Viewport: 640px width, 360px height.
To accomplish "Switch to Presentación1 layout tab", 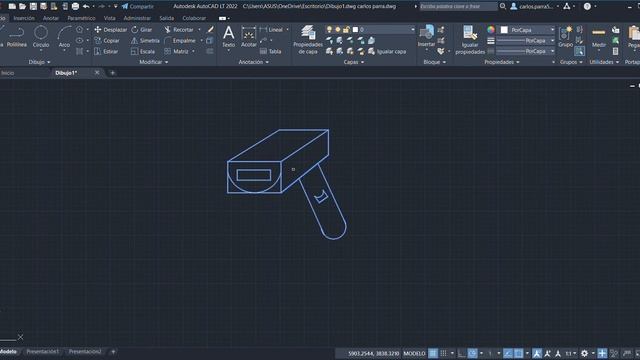I will (x=42, y=351).
